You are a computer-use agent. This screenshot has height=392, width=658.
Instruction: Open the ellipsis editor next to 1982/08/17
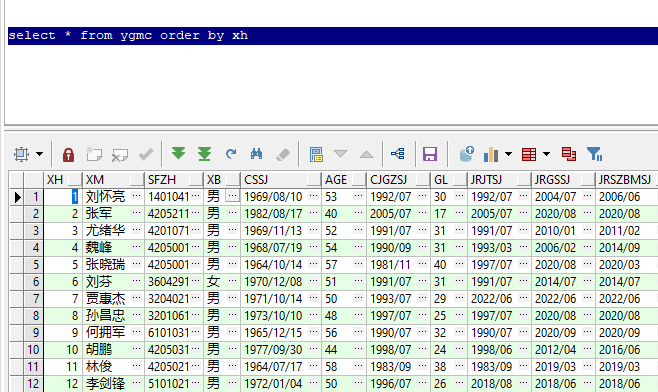[x=313, y=213]
